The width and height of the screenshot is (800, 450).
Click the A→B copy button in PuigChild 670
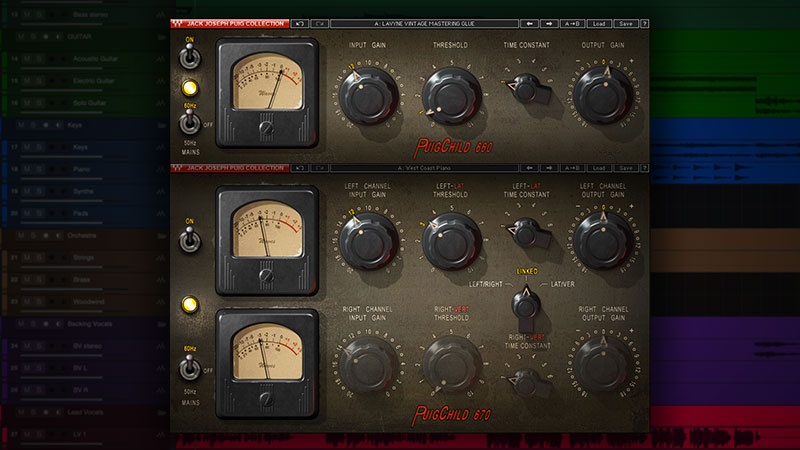coord(572,168)
